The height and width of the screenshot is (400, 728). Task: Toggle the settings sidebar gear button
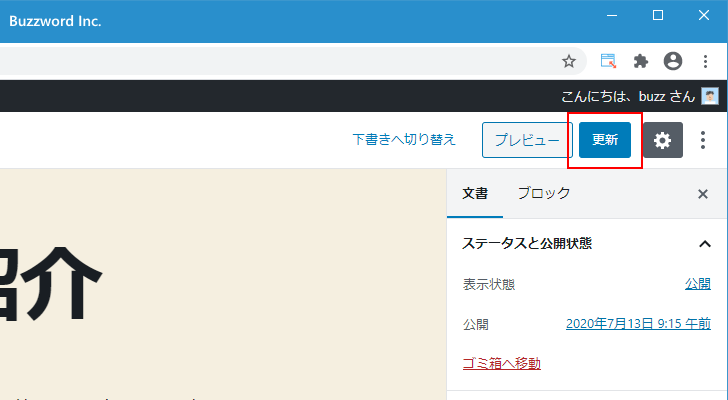pos(663,140)
